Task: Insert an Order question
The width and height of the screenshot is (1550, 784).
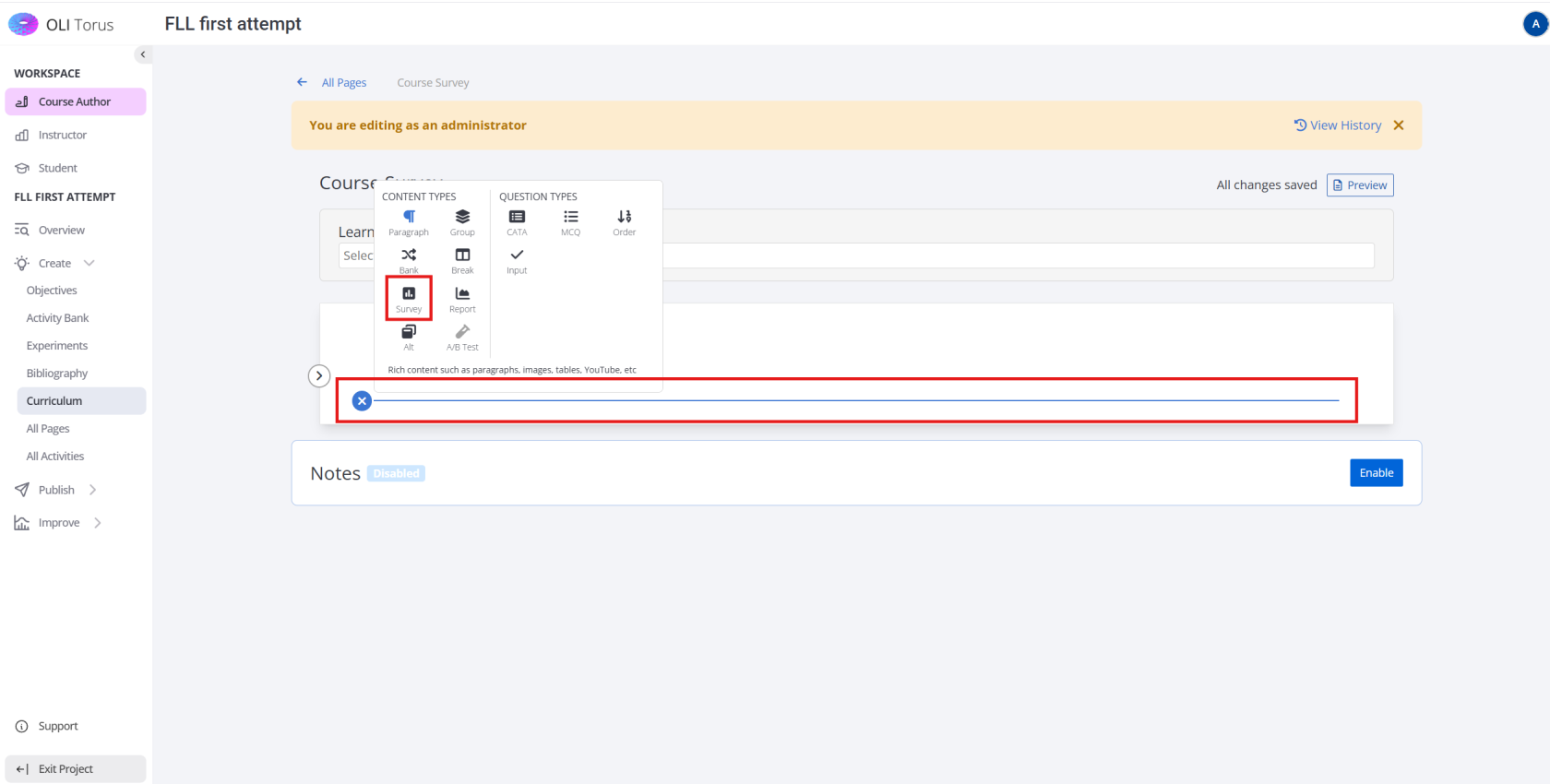Action: [625, 222]
